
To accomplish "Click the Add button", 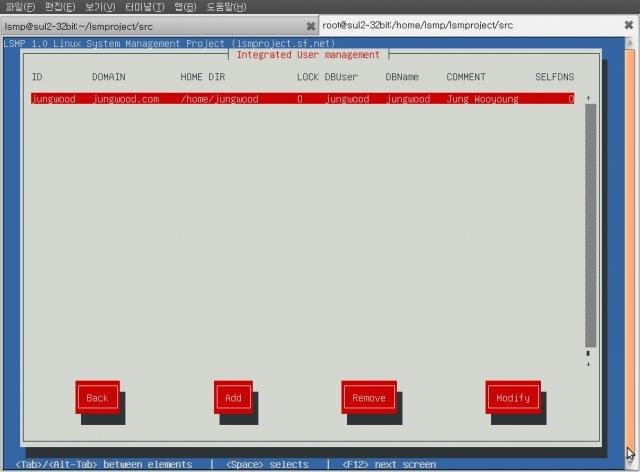I will click(x=233, y=398).
